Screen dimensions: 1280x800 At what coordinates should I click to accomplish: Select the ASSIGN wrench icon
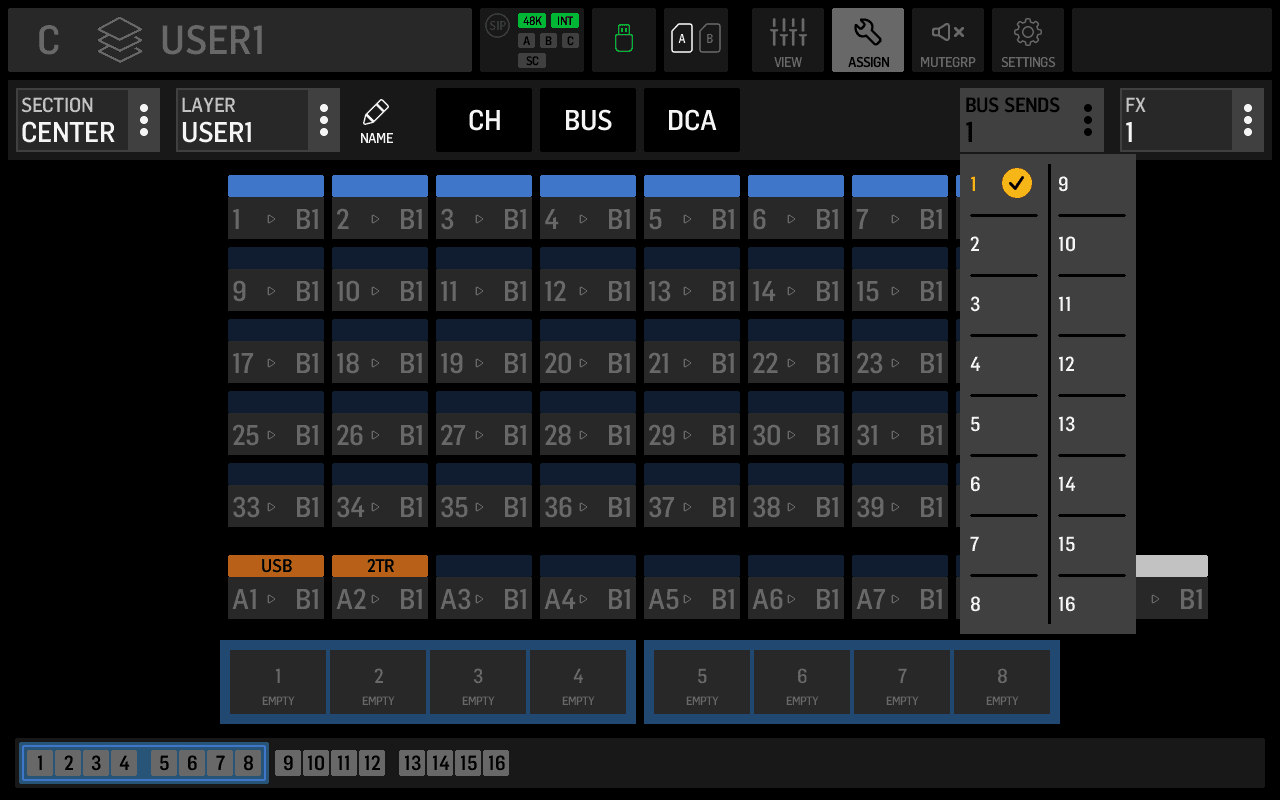868,40
